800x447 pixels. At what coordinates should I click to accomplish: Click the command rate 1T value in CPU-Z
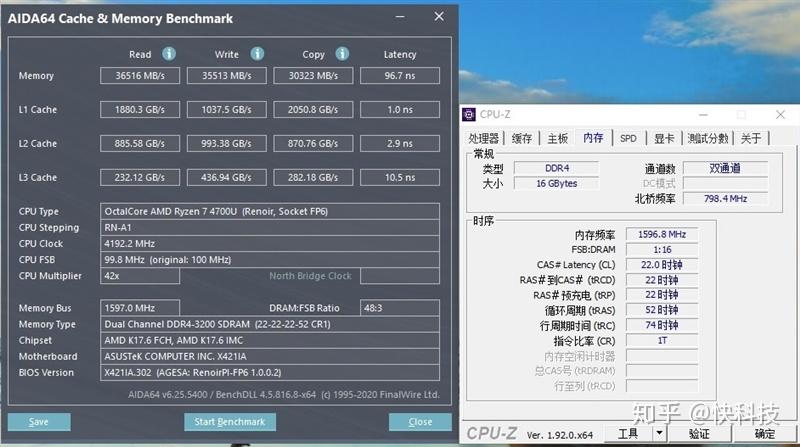tap(662, 340)
